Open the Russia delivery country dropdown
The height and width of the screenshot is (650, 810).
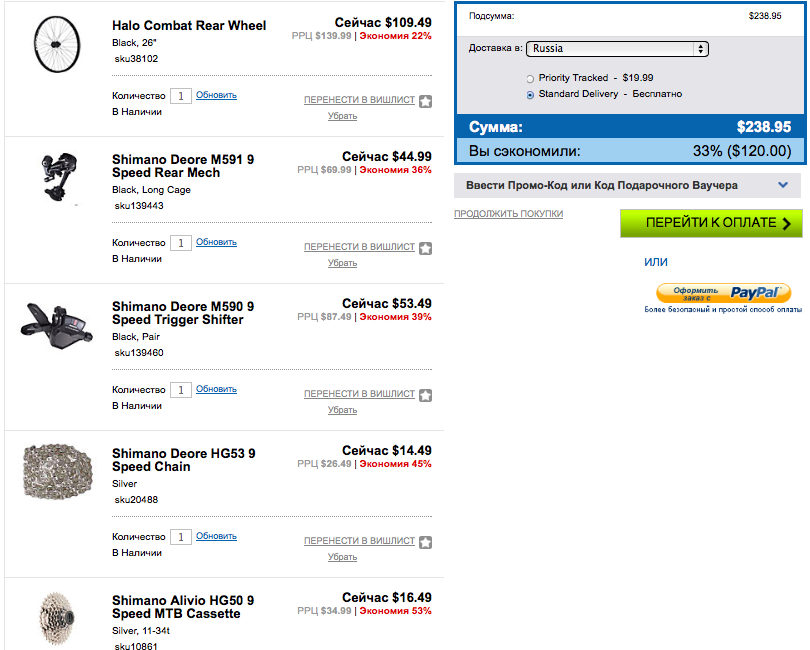coord(617,49)
